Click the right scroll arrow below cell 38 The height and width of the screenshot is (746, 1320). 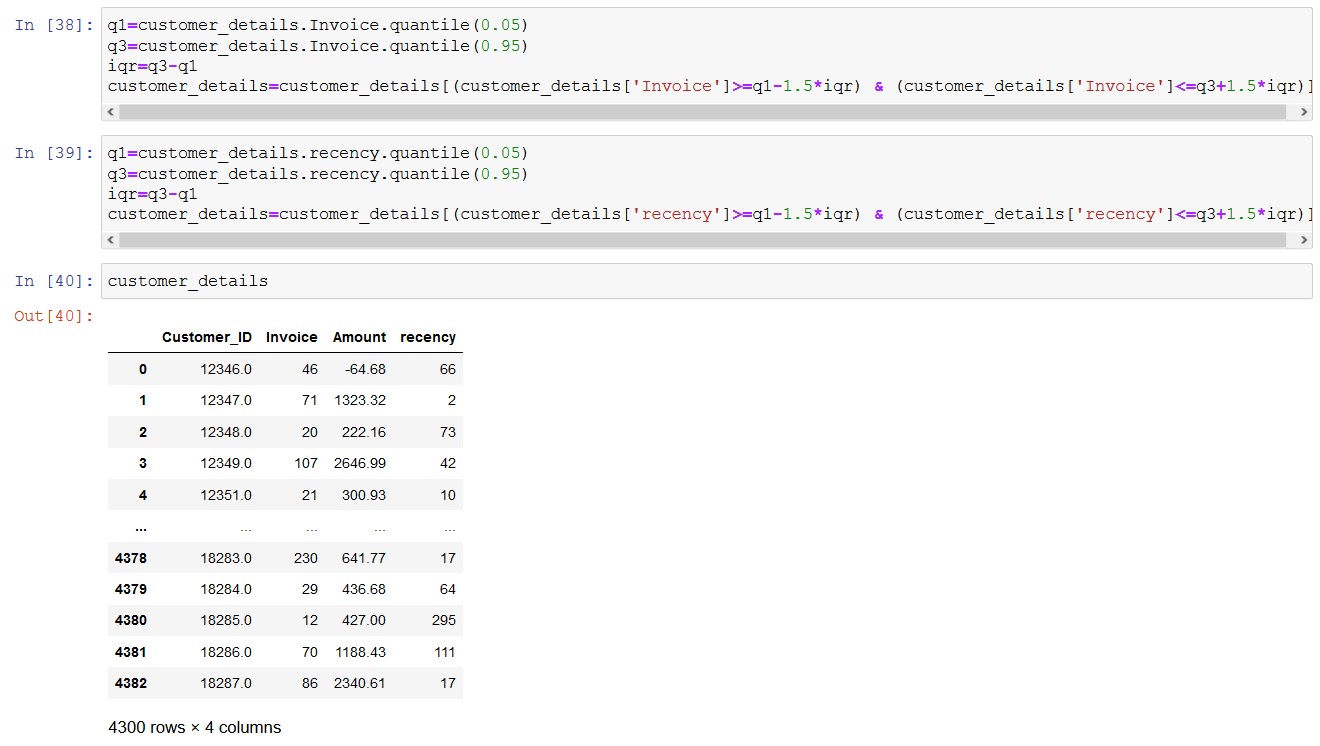(1303, 111)
